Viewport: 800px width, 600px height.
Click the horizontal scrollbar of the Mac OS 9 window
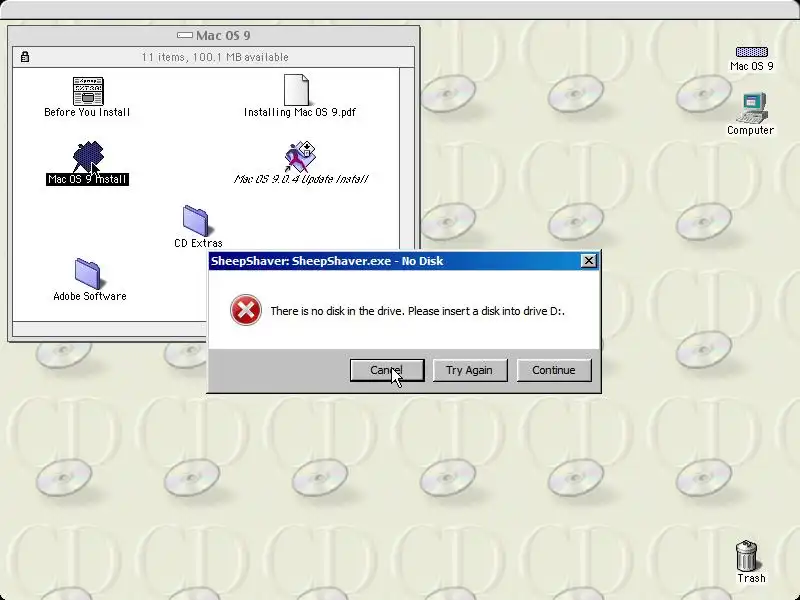pyautogui.click(x=110, y=329)
